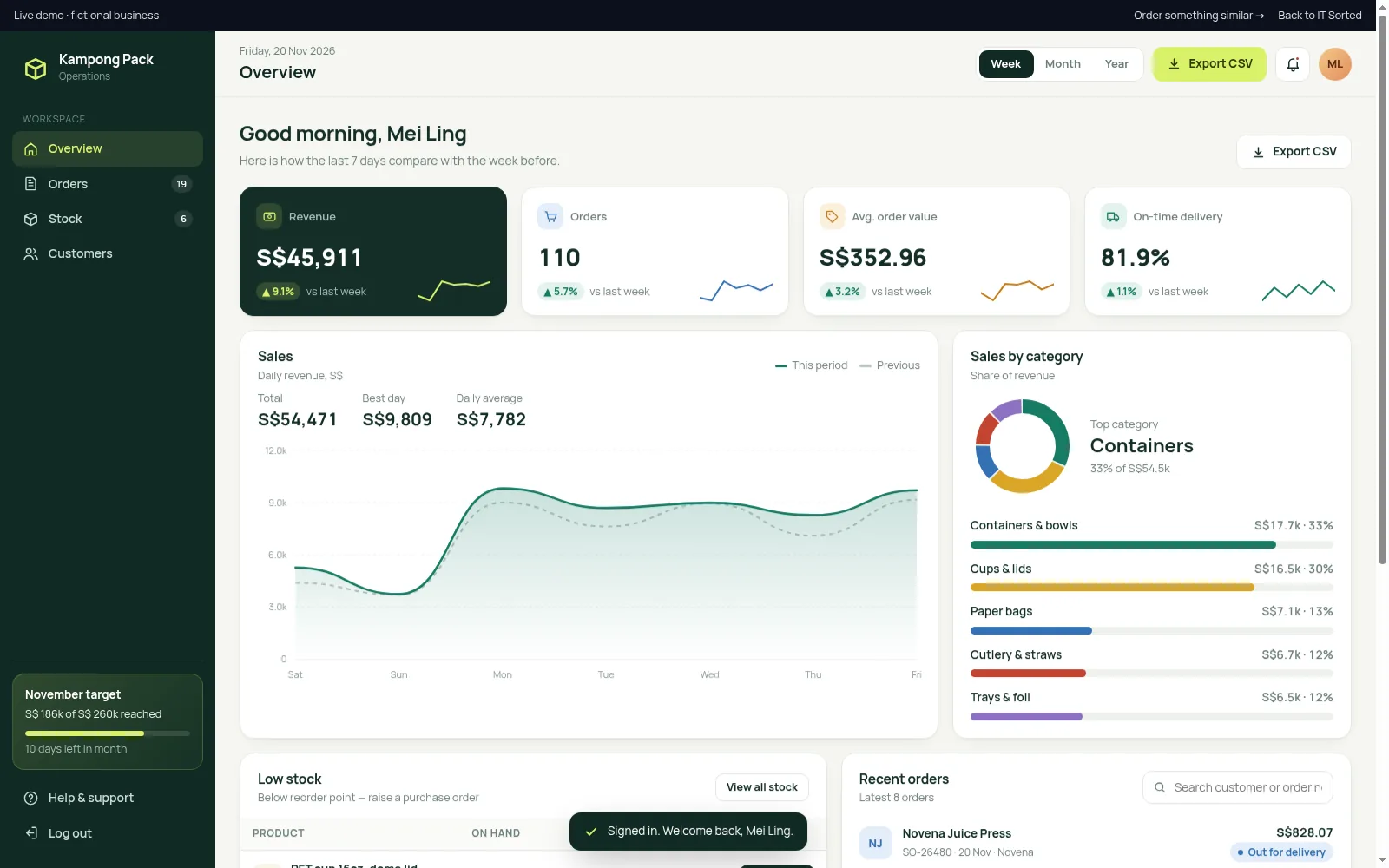Click the Cups & lids revenue bar
Viewport: 1389px width, 868px height.
coord(1151,588)
